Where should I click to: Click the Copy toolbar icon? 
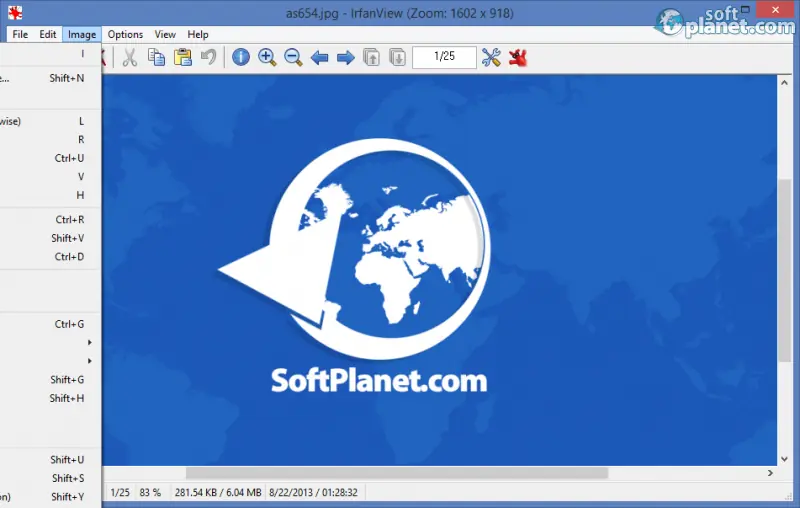pos(156,57)
